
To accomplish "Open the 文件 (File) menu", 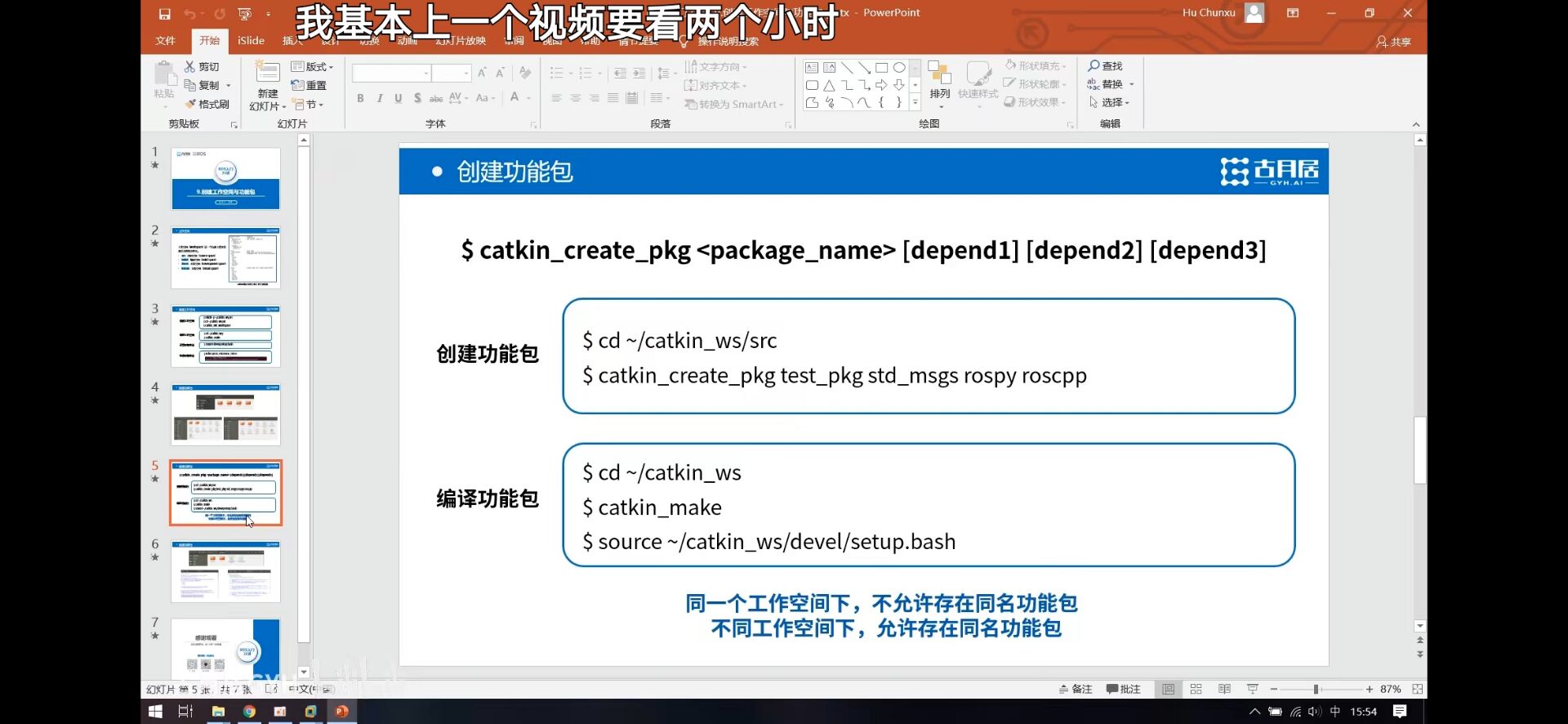I will [165, 40].
